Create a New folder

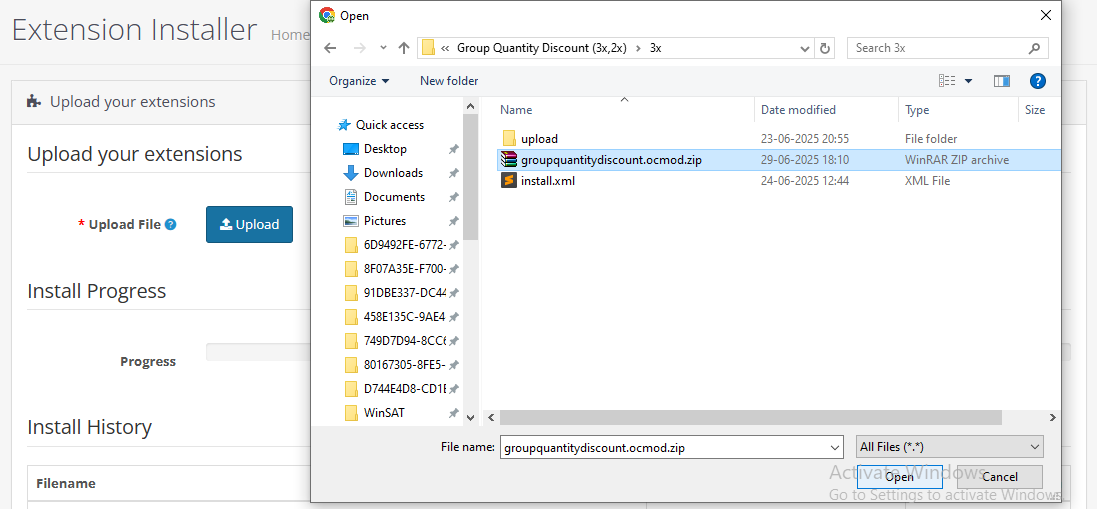(449, 81)
